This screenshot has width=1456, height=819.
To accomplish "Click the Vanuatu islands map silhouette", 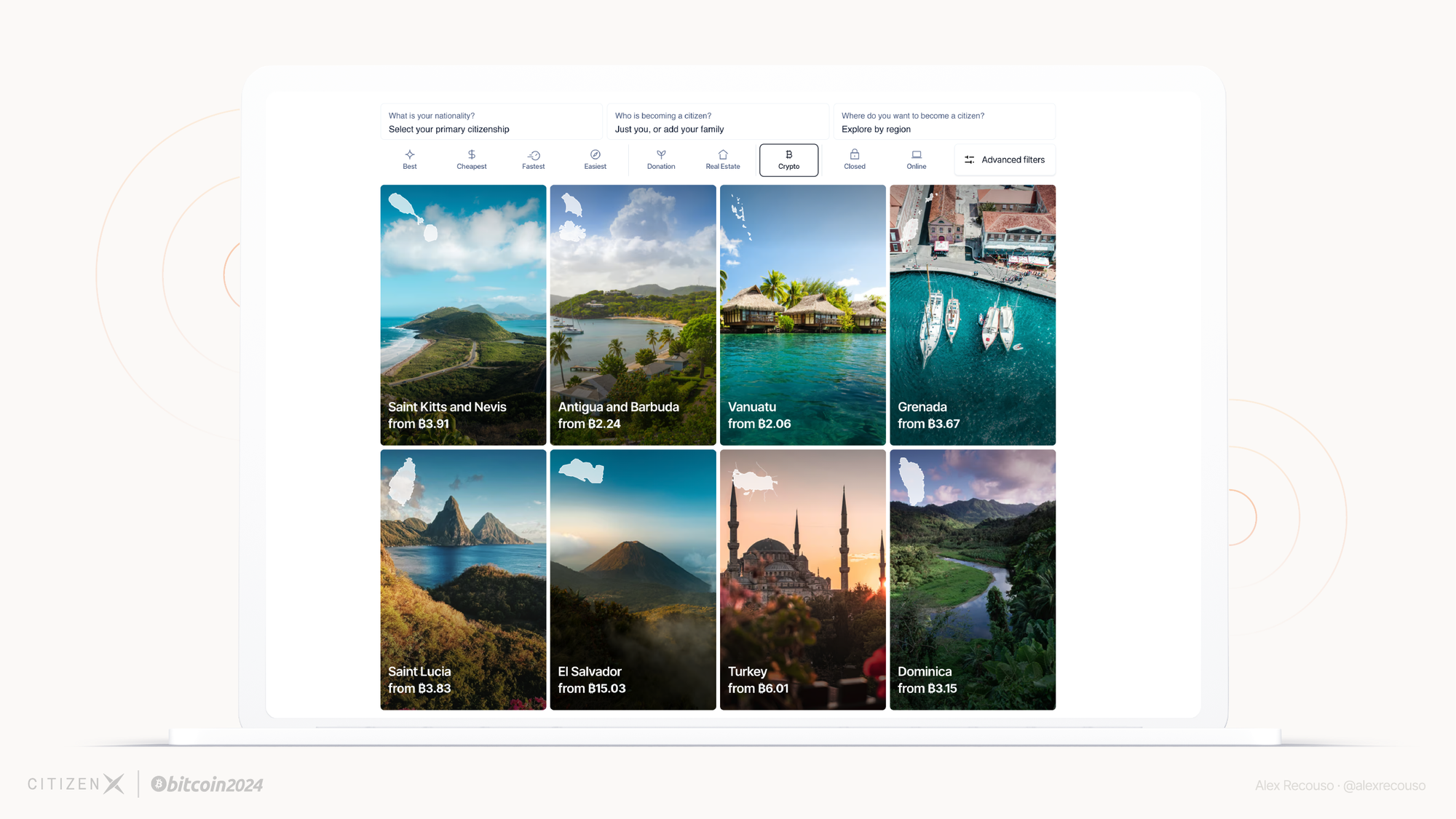I will tap(741, 218).
